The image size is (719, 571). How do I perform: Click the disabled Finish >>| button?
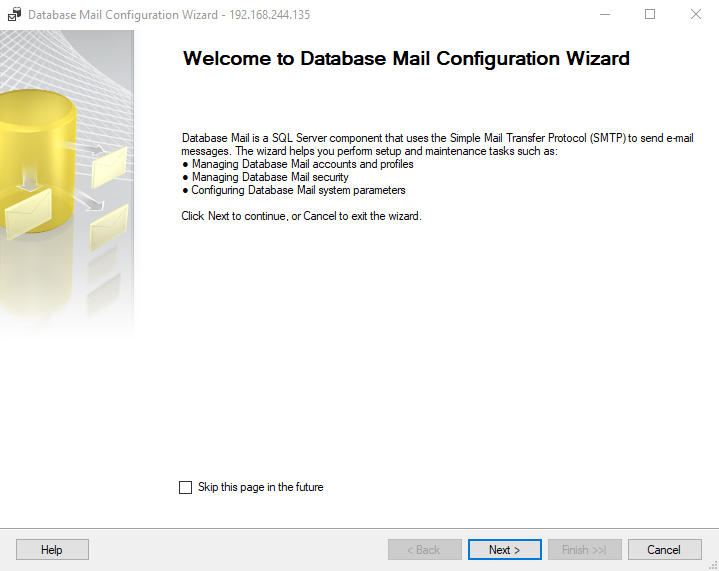[585, 549]
